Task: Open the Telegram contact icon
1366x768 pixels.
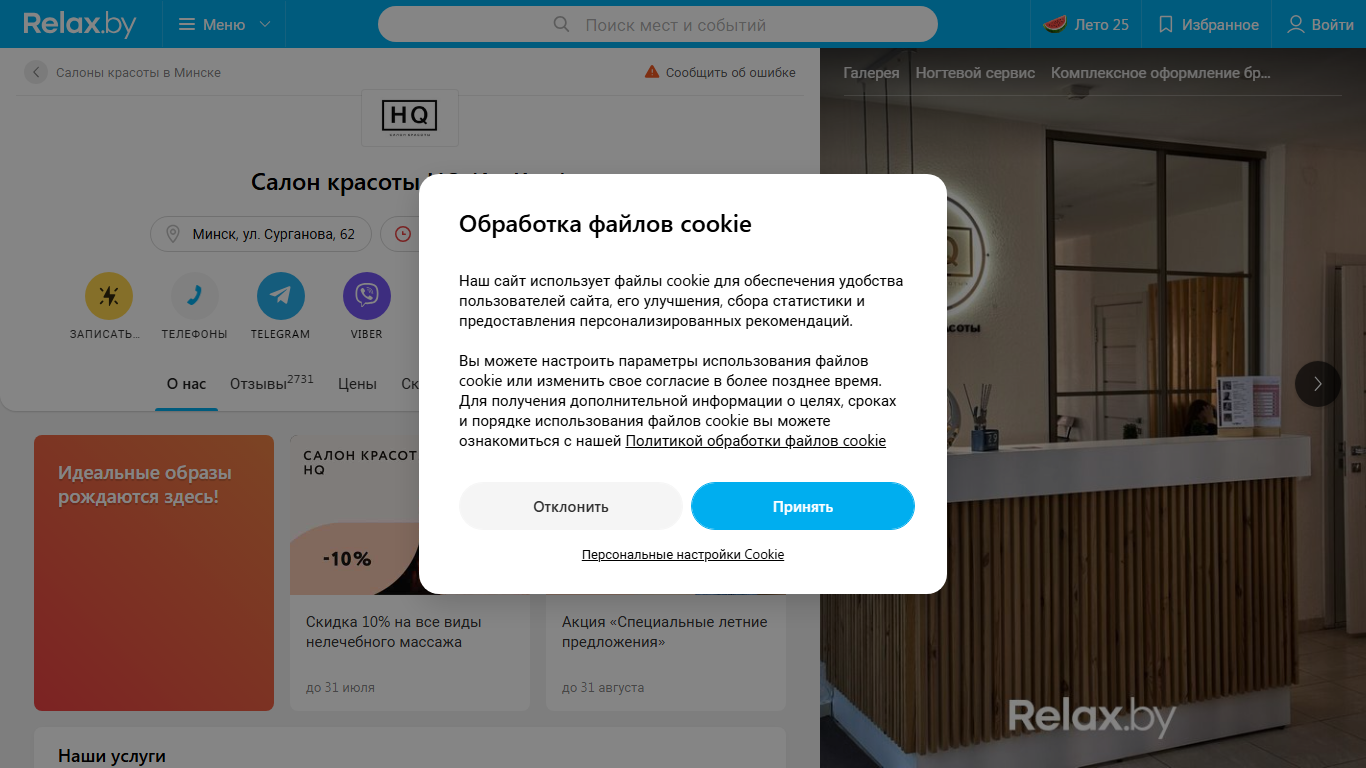Action: tap(281, 296)
